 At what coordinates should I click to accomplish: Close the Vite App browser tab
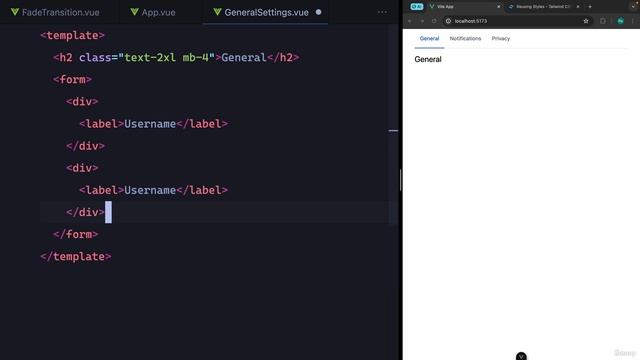coord(498,7)
